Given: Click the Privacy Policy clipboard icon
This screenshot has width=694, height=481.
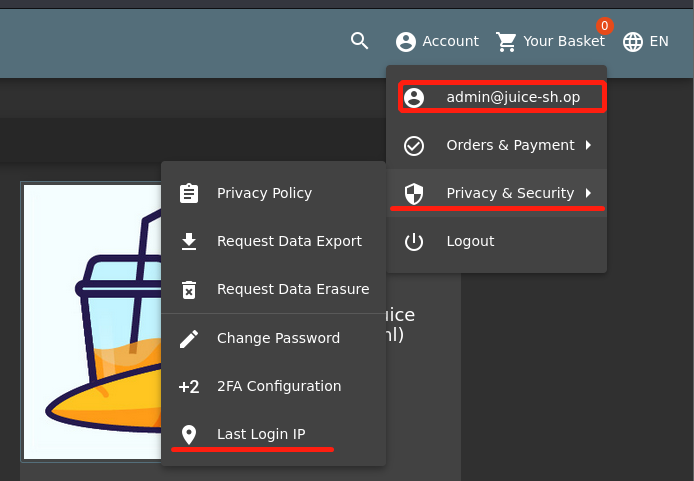Looking at the screenshot, I should [x=189, y=193].
